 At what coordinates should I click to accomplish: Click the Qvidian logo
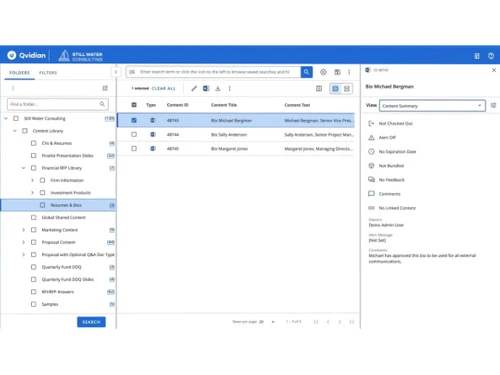[26, 55]
